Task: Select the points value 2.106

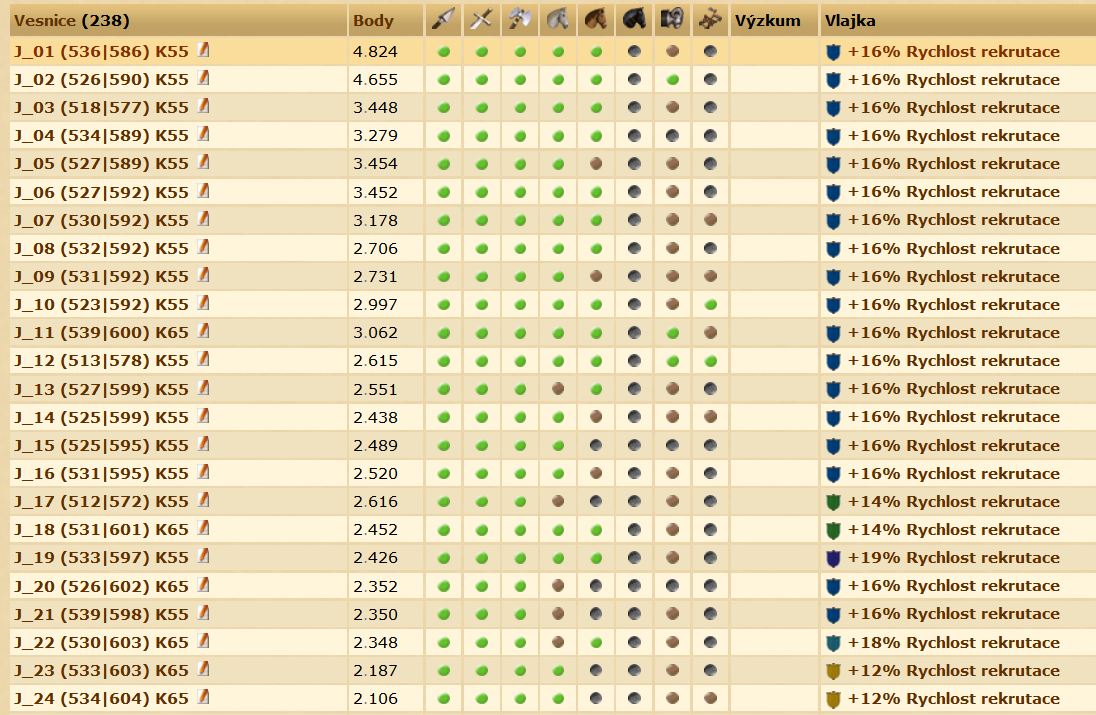Action: pos(375,698)
